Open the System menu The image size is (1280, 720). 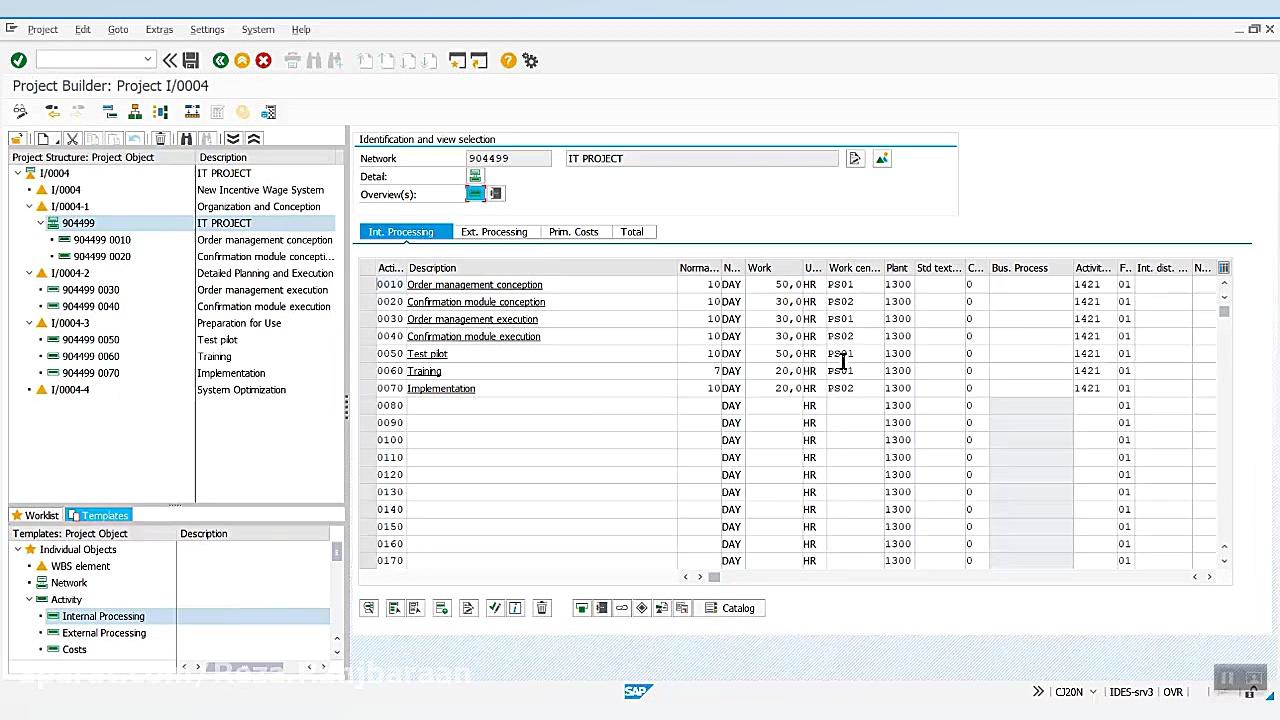pos(258,30)
